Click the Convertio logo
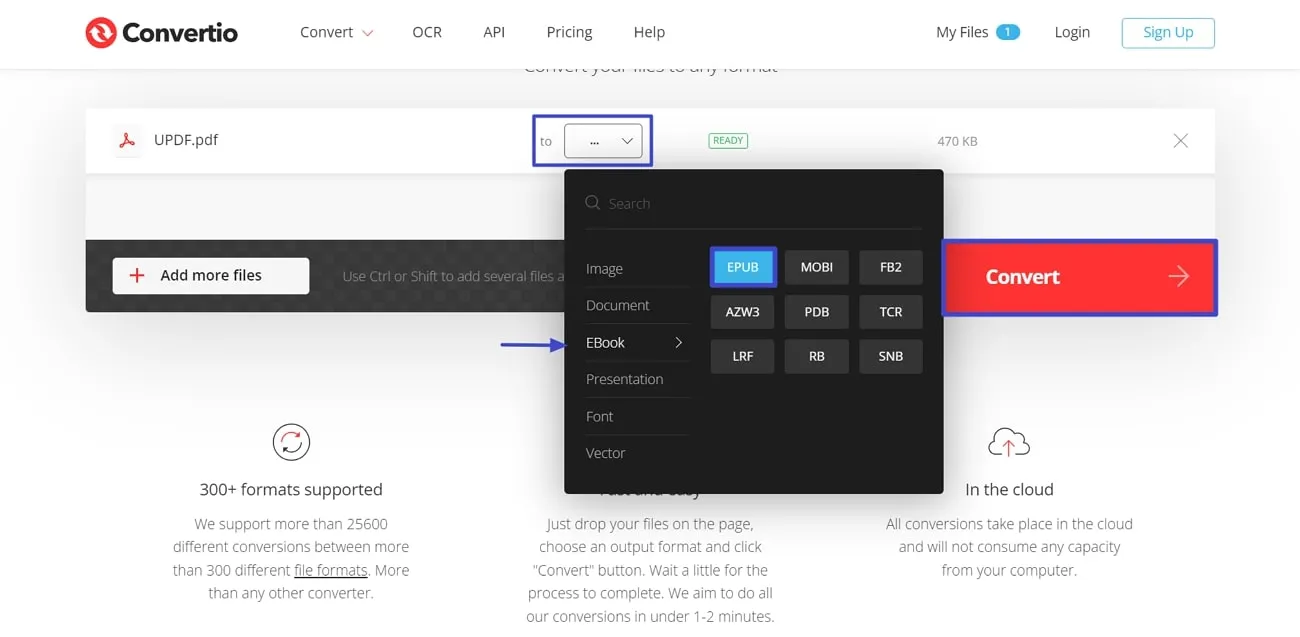Viewport: 1300px width, 637px height. (x=161, y=32)
